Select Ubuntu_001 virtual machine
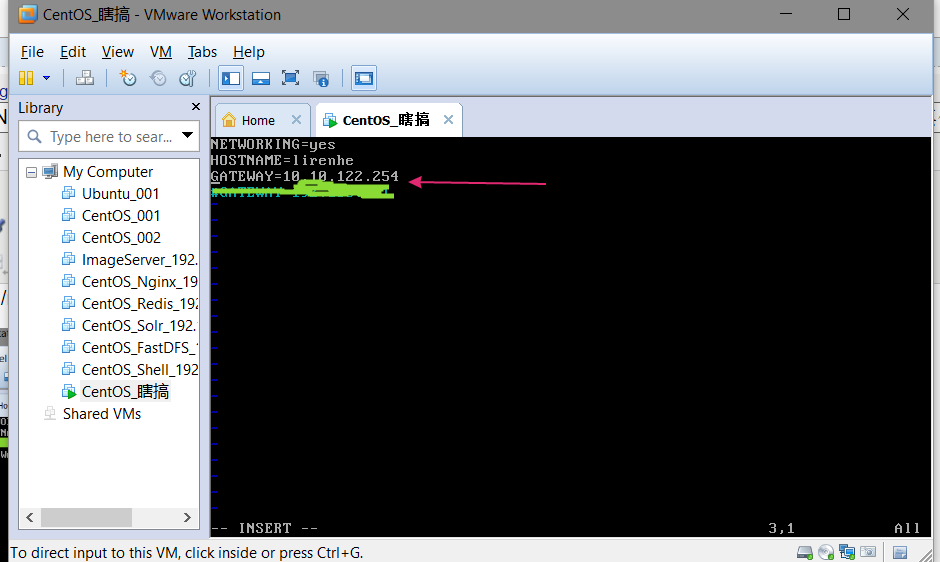 (120, 194)
